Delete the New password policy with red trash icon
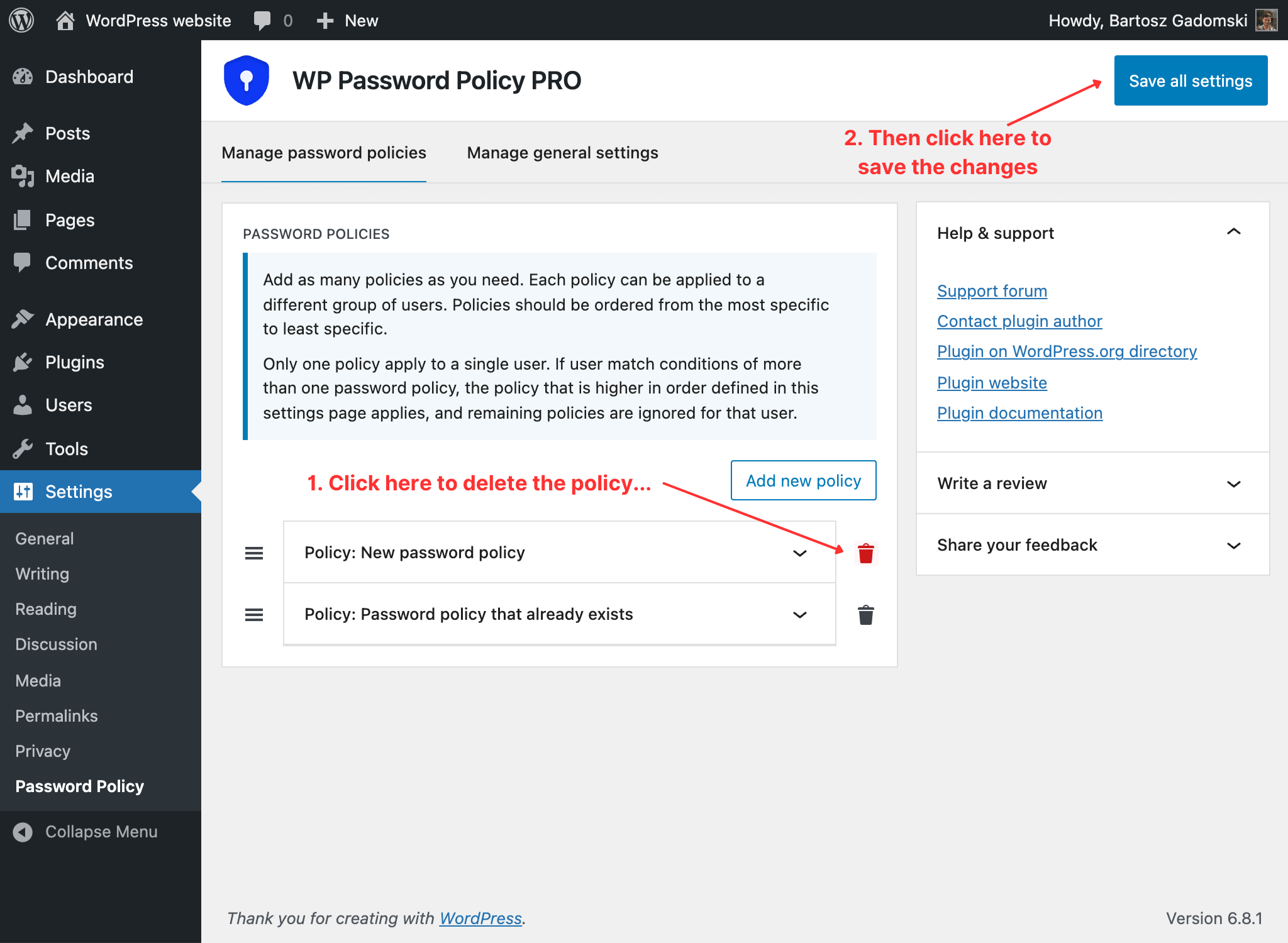1288x943 pixels. pyautogui.click(x=866, y=553)
